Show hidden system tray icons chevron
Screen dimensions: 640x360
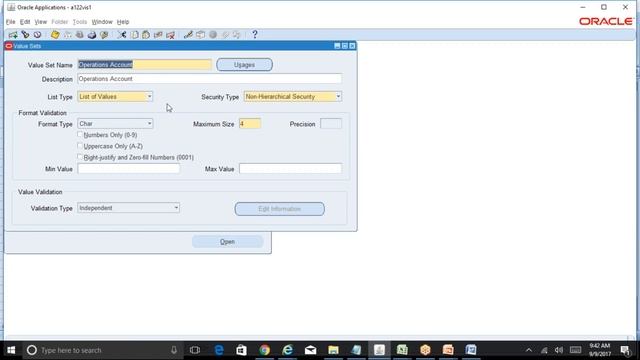click(529, 350)
